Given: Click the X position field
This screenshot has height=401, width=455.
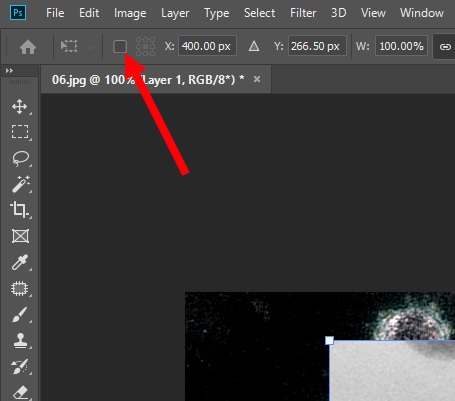Looking at the screenshot, I should [207, 46].
